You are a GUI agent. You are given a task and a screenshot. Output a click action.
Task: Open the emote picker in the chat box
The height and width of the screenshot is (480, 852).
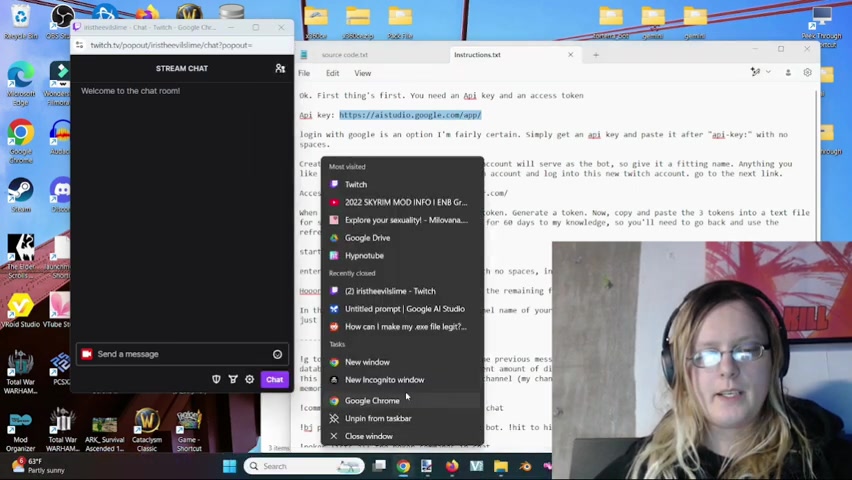coord(277,354)
